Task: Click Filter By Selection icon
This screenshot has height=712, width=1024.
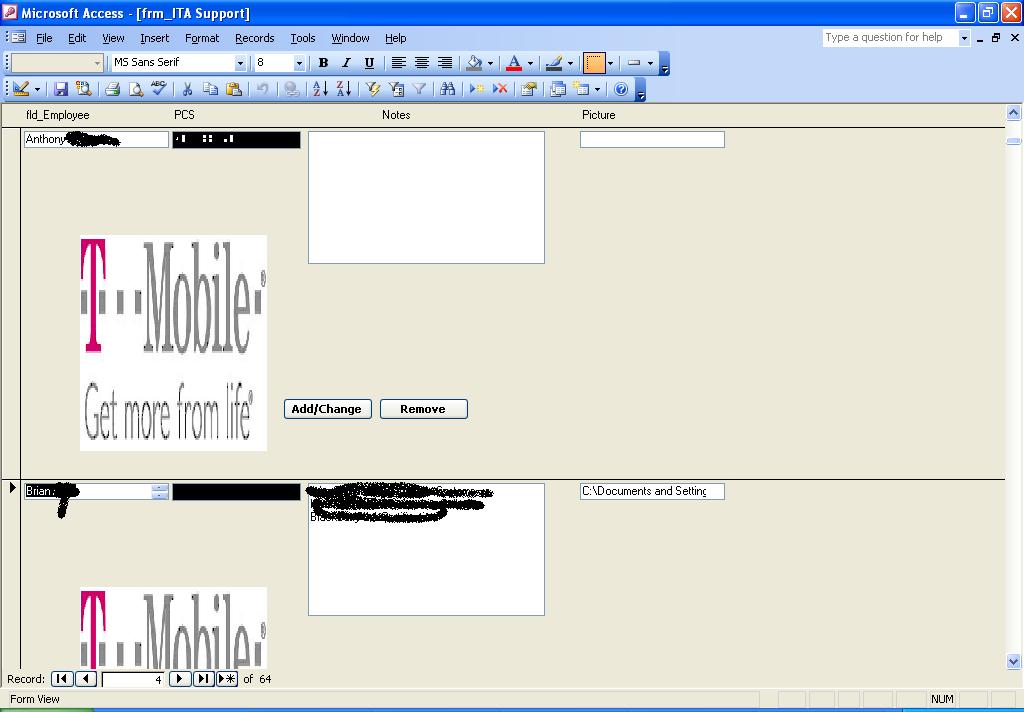Action: point(373,89)
